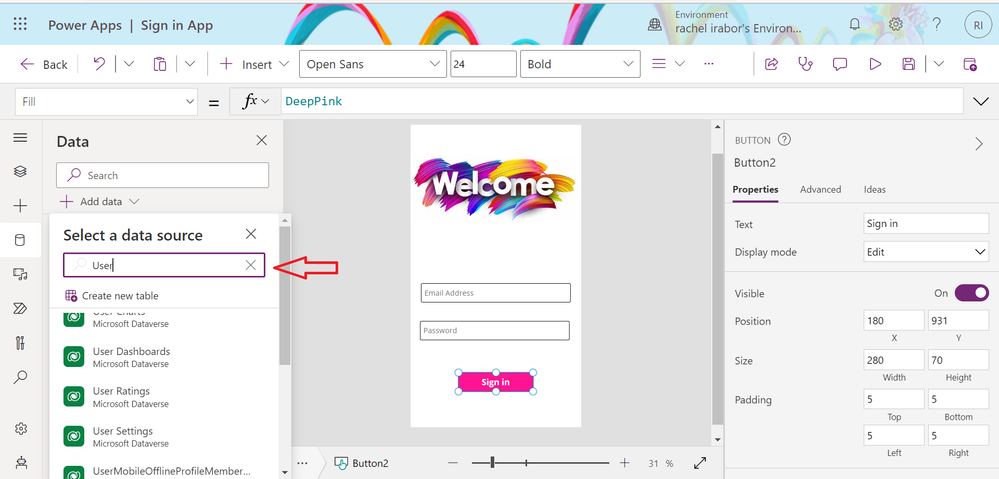Open the Virtual agent icon in sidebar
The height and width of the screenshot is (479, 999).
click(x=20, y=462)
